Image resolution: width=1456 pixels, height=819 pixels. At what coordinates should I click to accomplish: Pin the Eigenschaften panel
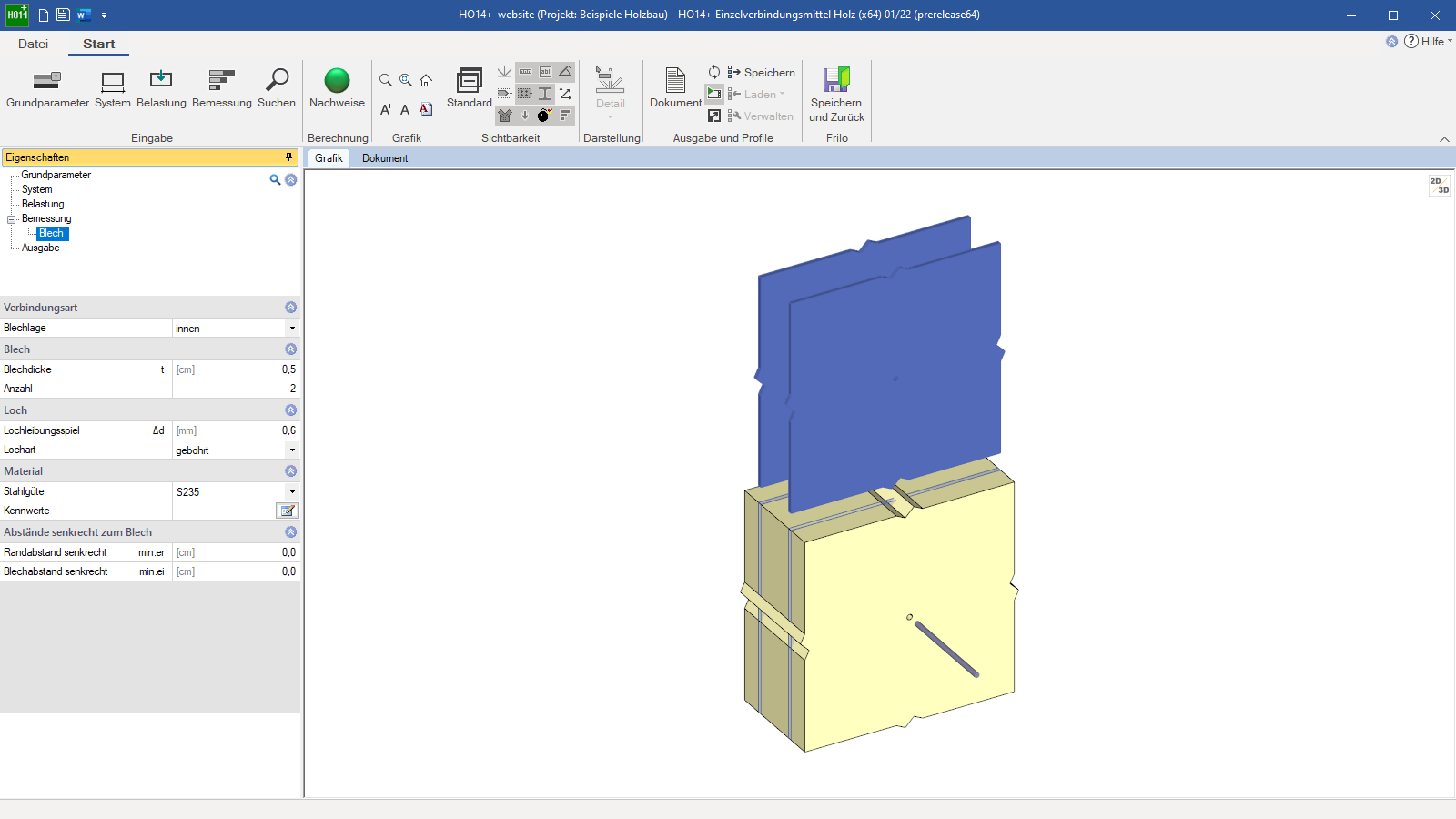pyautogui.click(x=289, y=157)
